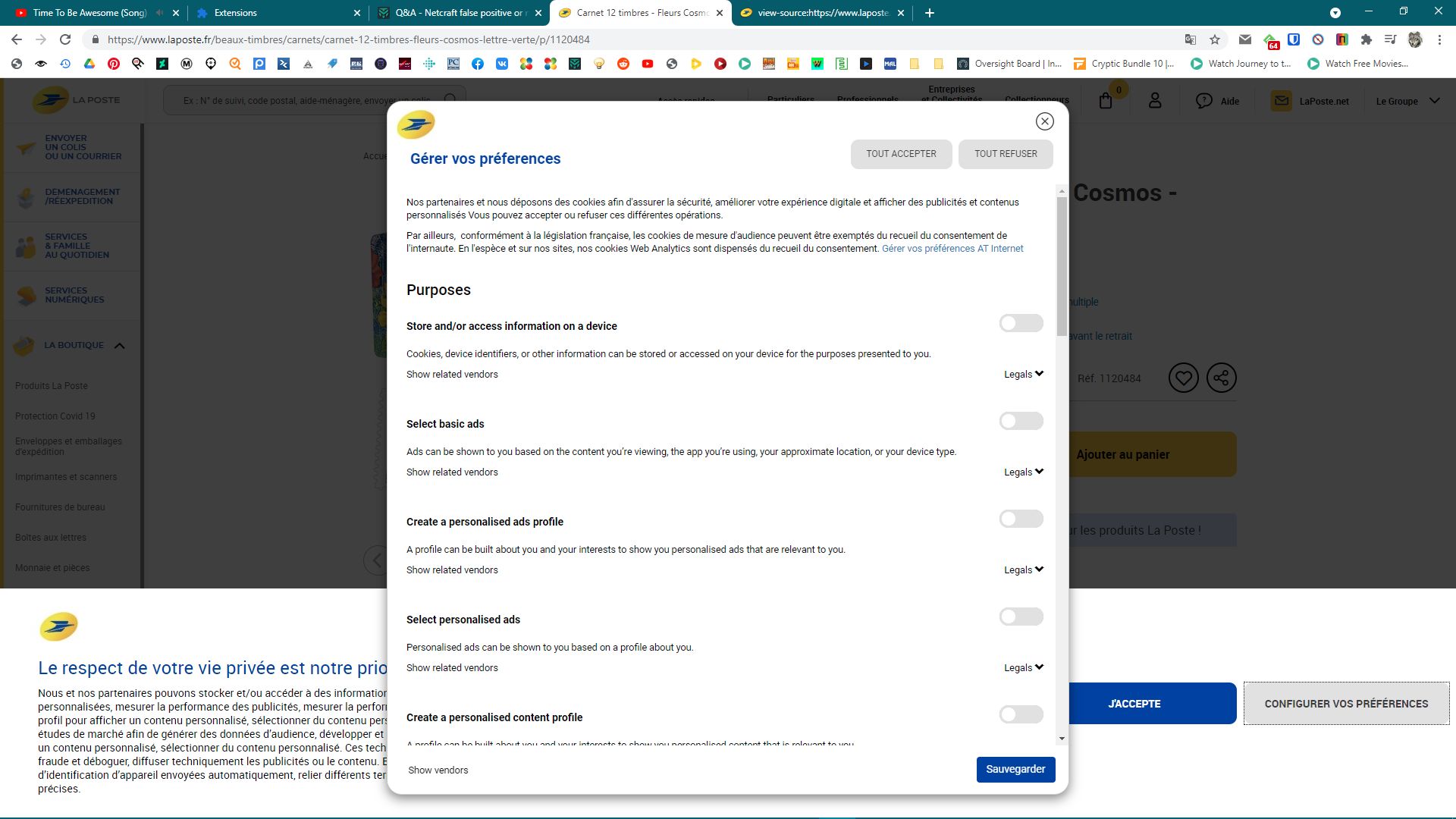Toggle Create a personalised ads profile

(x=1021, y=519)
